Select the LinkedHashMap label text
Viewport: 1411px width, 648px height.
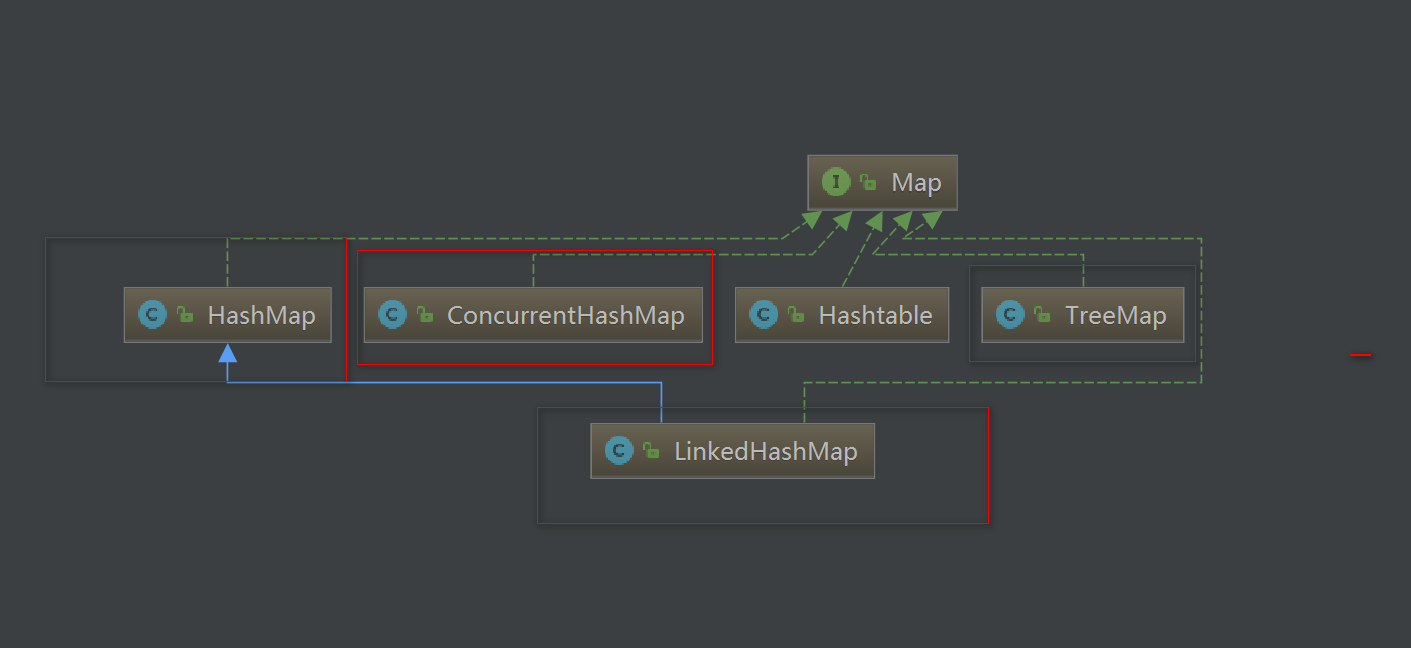pos(765,451)
